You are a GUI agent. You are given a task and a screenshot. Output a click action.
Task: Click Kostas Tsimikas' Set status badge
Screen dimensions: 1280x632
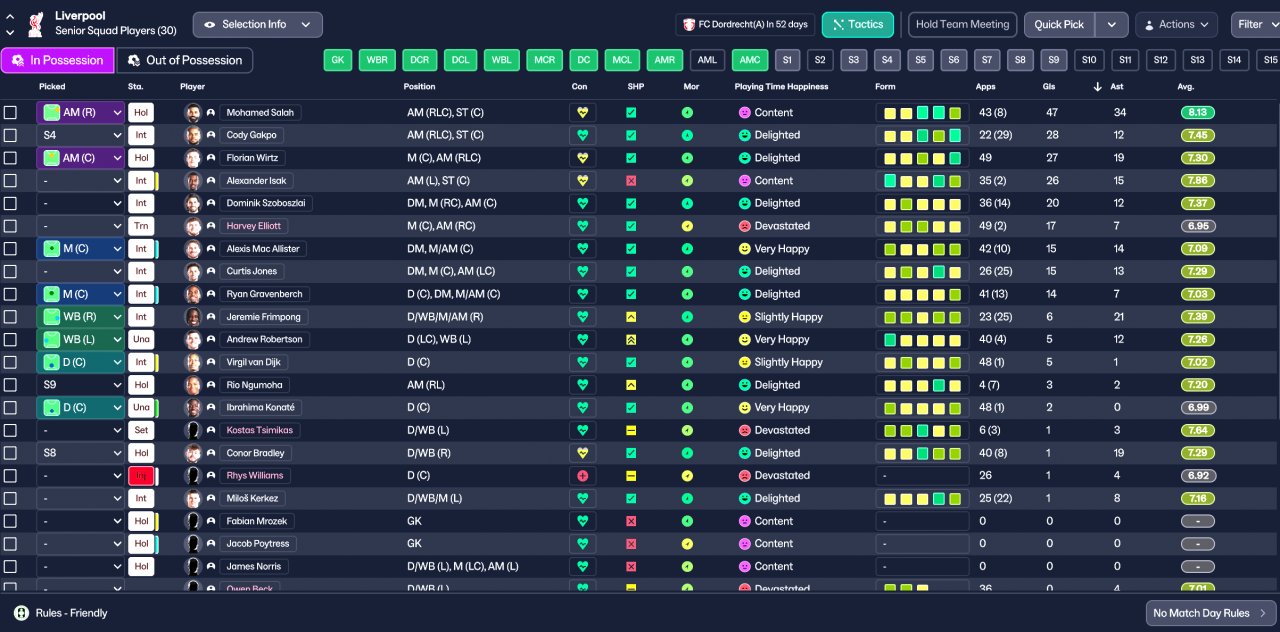(141, 431)
